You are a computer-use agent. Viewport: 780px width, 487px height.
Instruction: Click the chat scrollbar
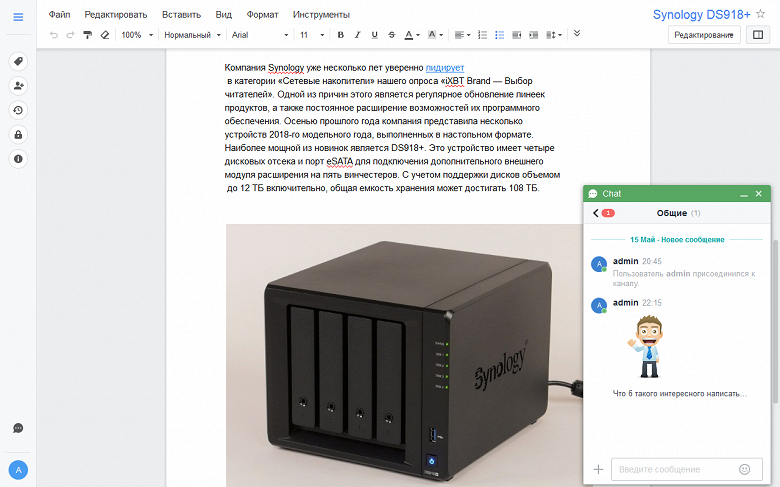tap(775, 321)
